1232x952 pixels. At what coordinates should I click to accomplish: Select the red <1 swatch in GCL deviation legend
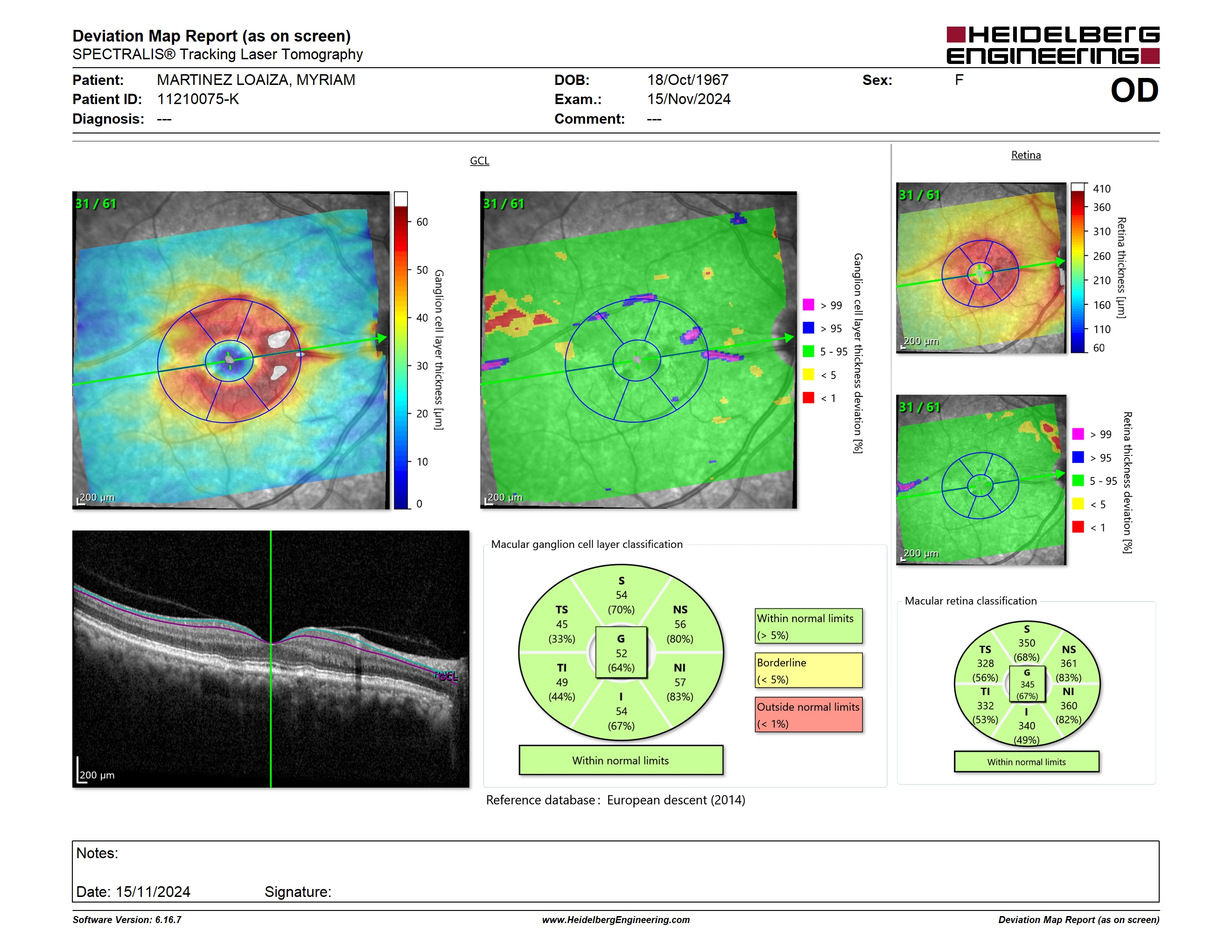[x=808, y=398]
